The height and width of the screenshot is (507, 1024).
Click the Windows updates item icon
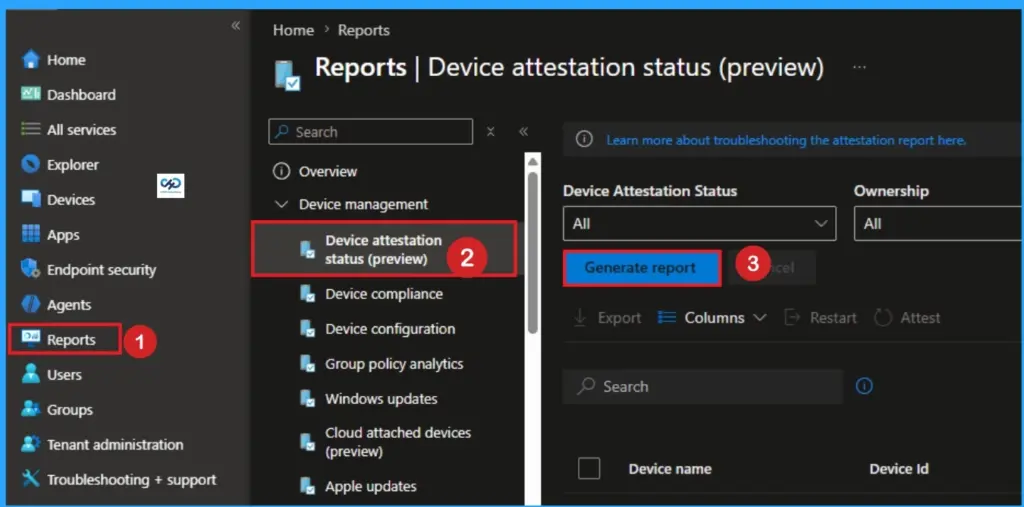point(308,399)
